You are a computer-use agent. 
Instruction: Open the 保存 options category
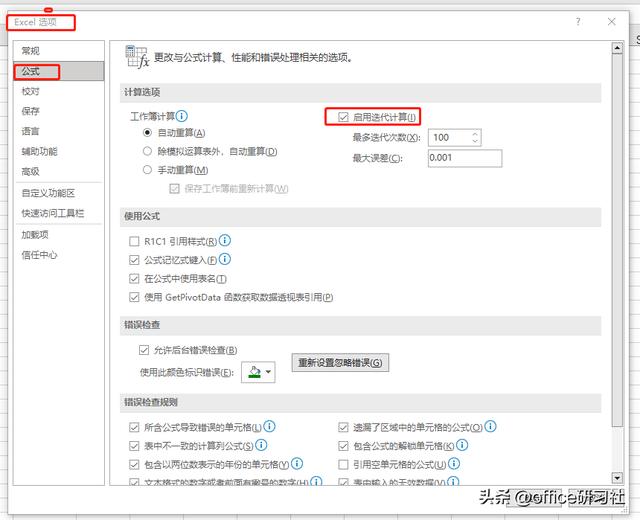[x=58, y=111]
